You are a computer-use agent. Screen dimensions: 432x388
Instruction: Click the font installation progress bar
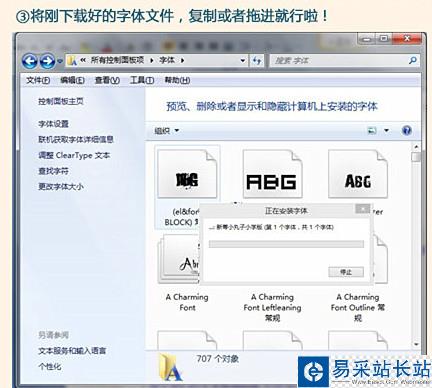pyautogui.click(x=286, y=244)
